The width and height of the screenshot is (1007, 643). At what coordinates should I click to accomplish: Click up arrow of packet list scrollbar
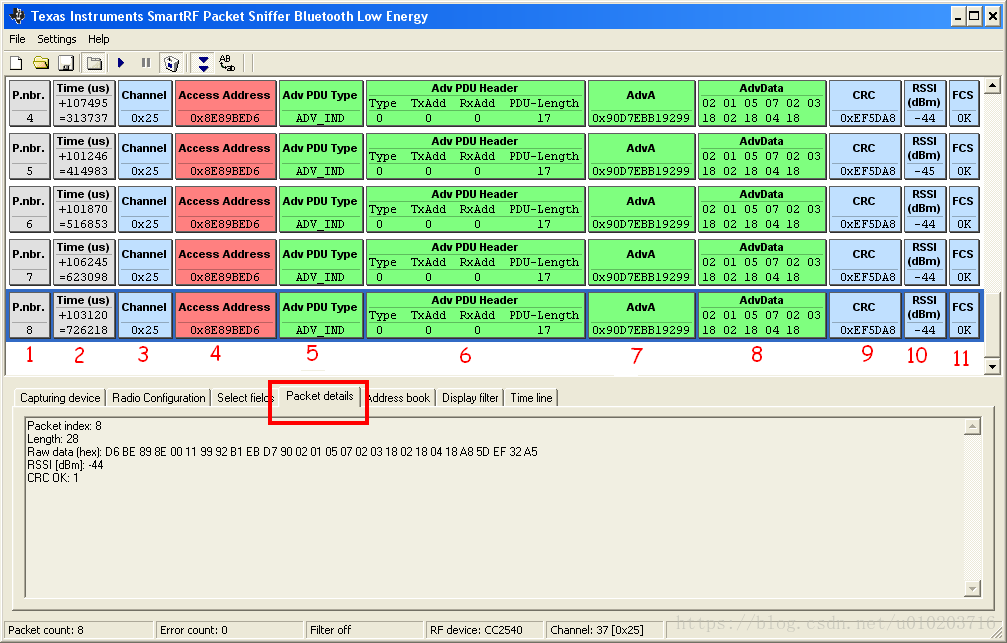point(992,85)
